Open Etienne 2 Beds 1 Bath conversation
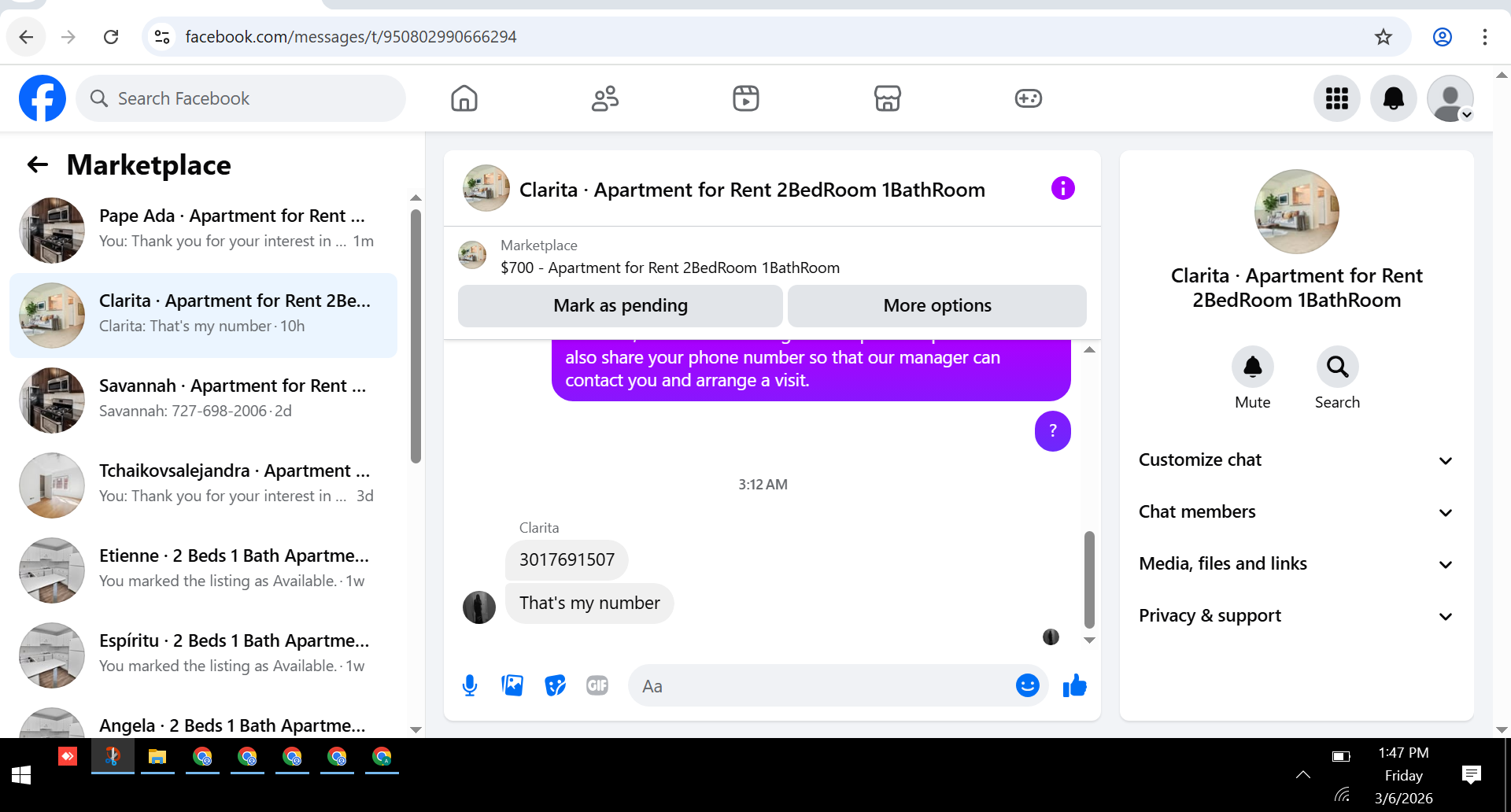This screenshot has width=1511, height=812. point(203,570)
